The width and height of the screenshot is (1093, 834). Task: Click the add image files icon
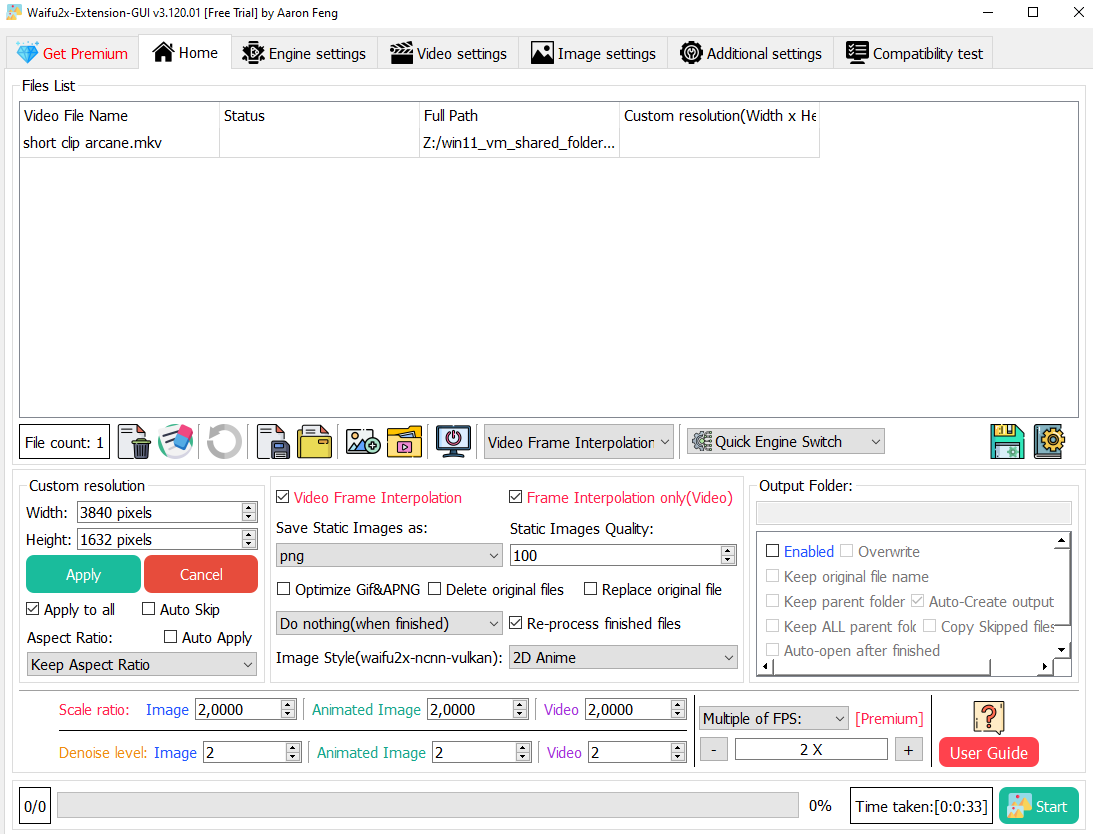(362, 441)
